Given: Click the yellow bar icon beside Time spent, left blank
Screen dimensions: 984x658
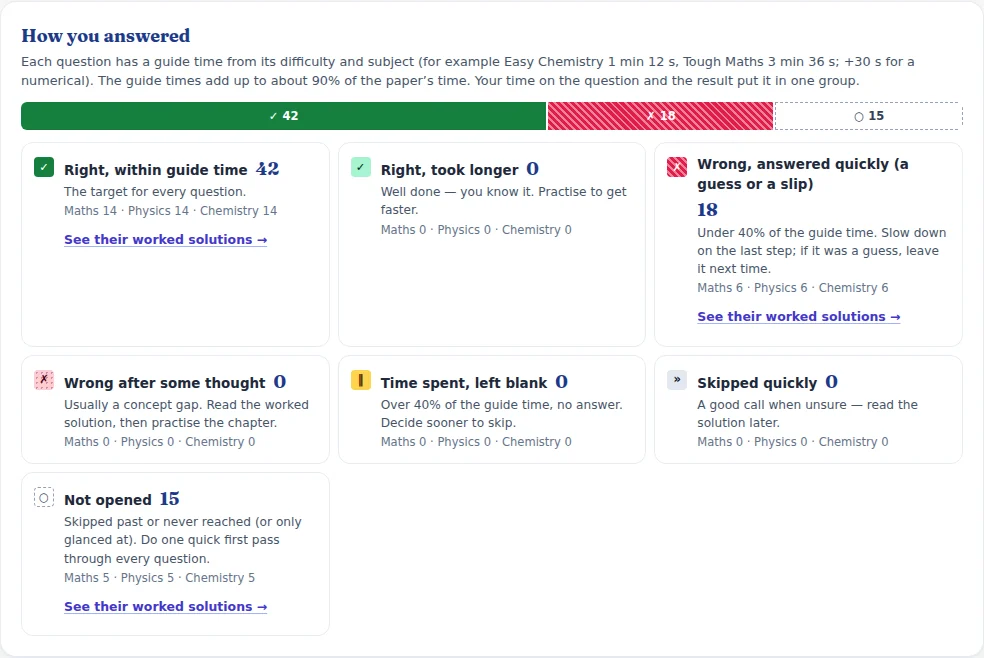Looking at the screenshot, I should tap(361, 379).
